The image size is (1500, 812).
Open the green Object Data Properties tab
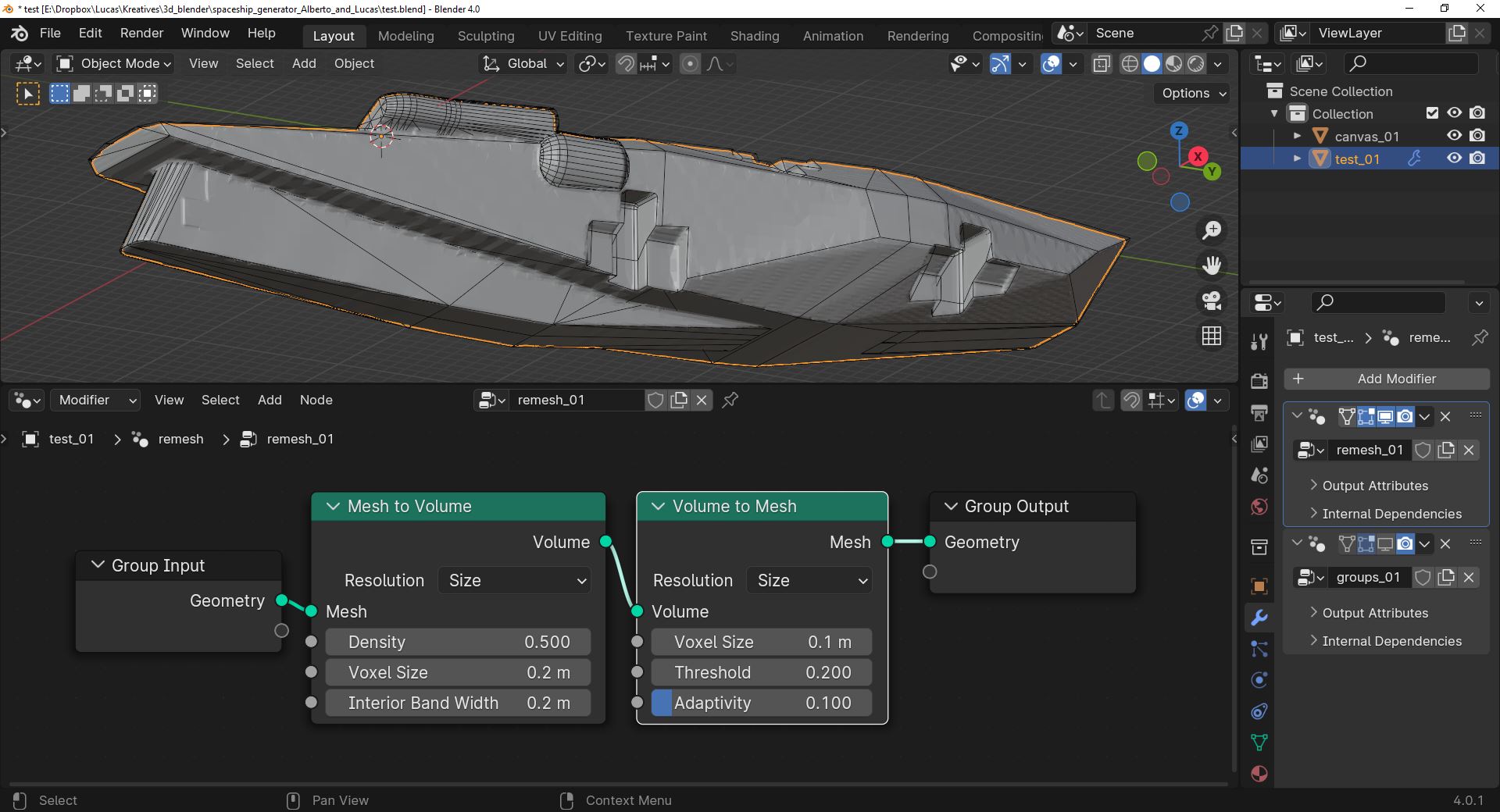1259,743
